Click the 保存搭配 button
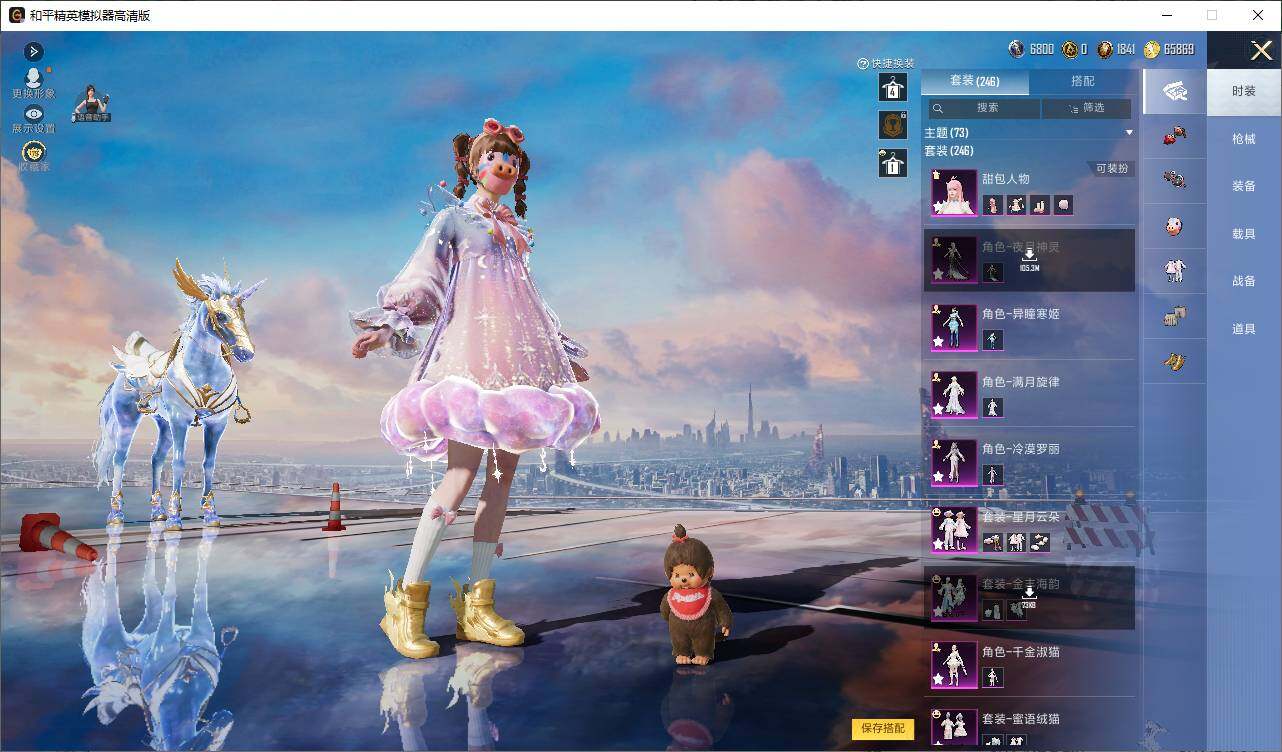1282x752 pixels. pos(883,729)
